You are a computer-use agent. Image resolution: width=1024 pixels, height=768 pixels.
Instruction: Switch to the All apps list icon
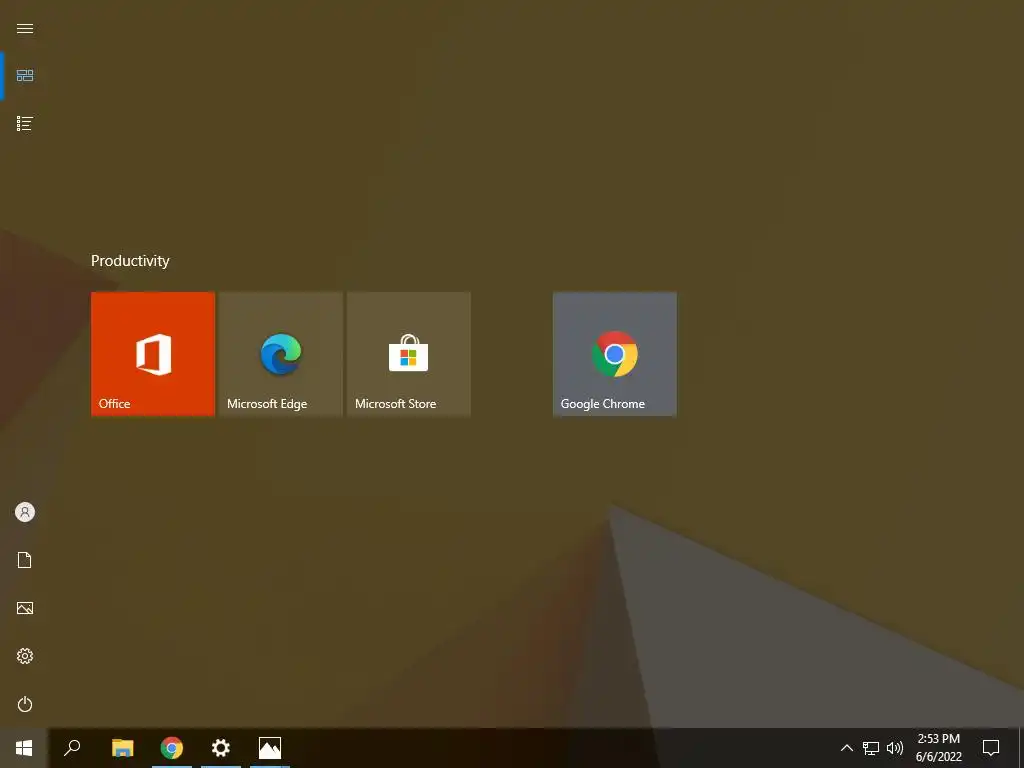(x=25, y=123)
